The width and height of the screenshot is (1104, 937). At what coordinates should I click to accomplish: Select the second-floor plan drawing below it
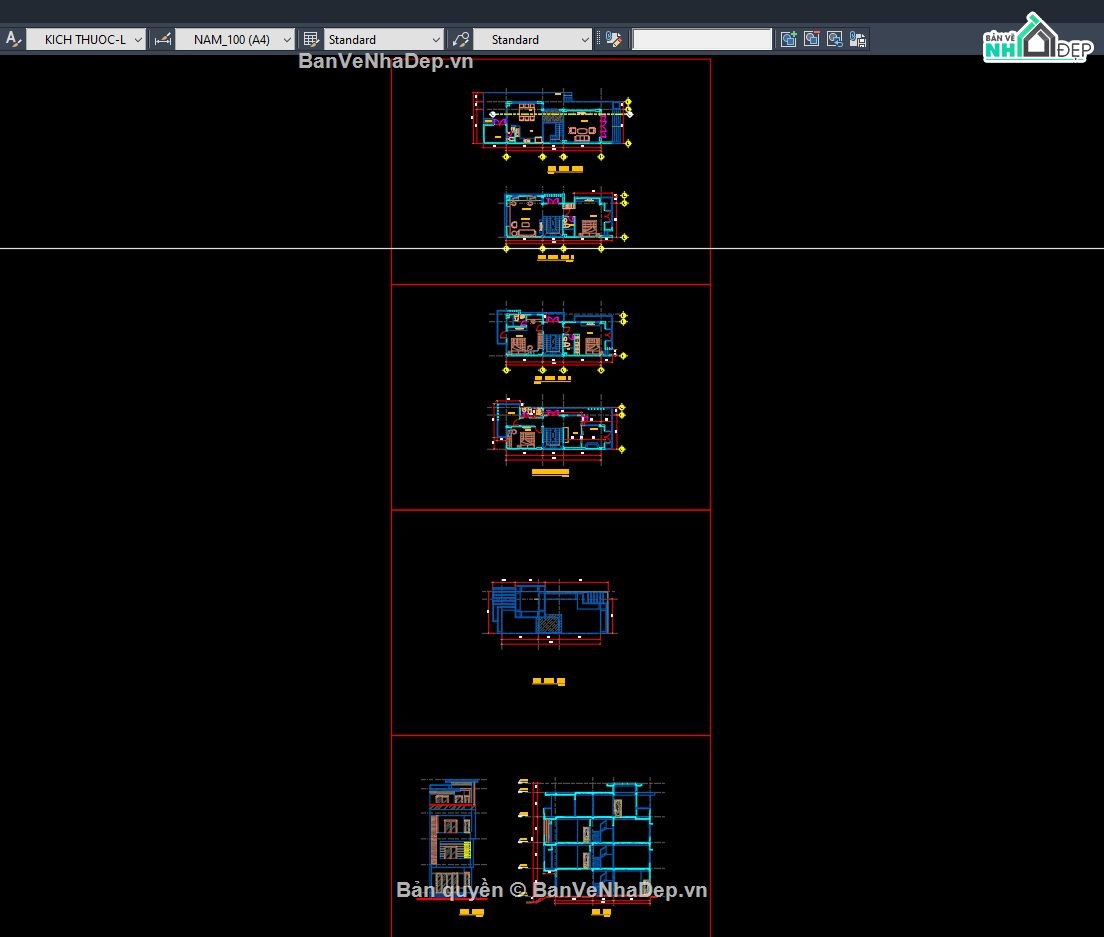565,219
